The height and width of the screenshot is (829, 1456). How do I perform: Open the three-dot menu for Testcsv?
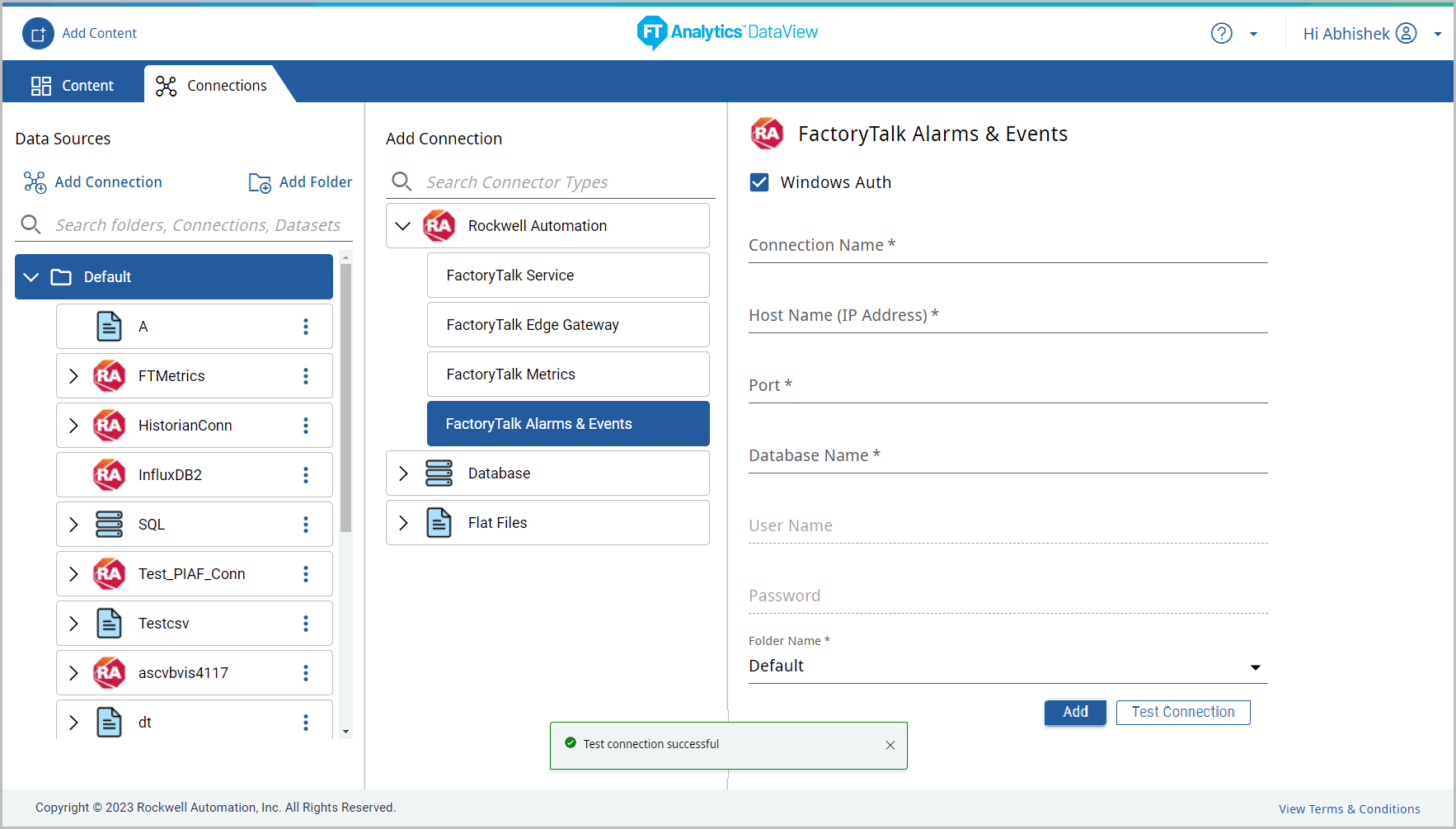click(x=306, y=624)
